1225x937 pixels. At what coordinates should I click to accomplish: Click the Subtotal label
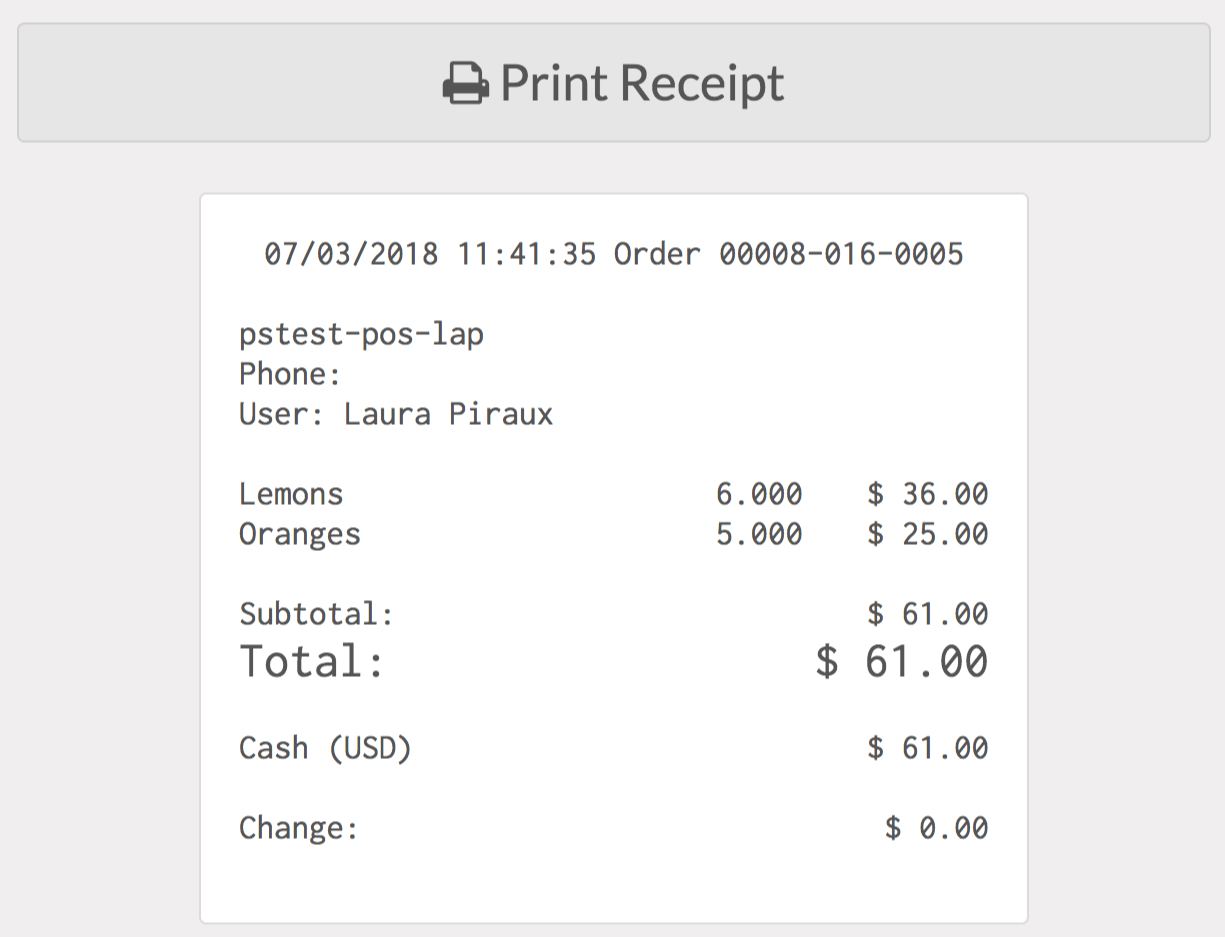tap(316, 614)
